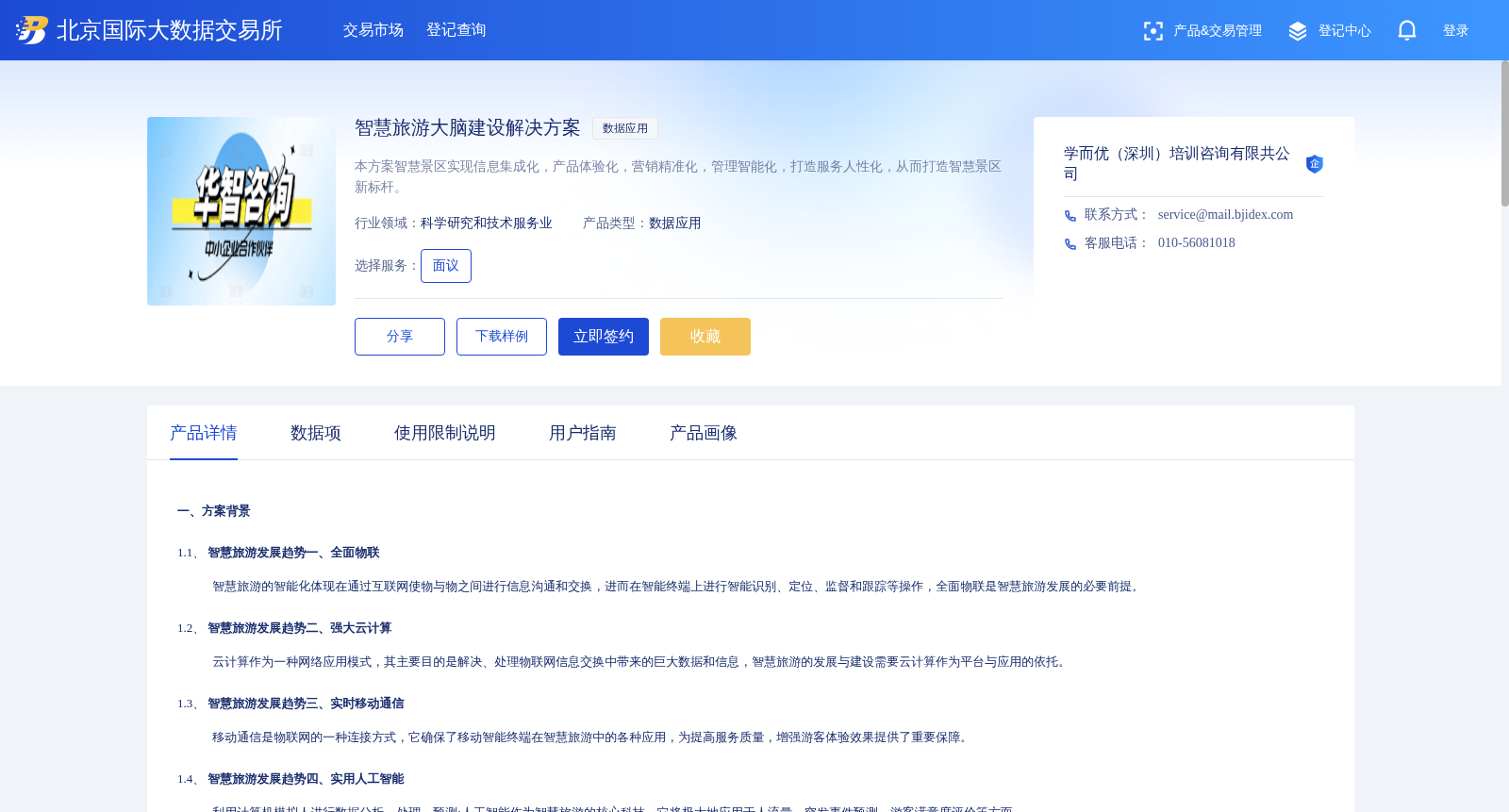Click the phone icon beside 客服电话
Image resolution: width=1509 pixels, height=812 pixels.
tap(1070, 243)
